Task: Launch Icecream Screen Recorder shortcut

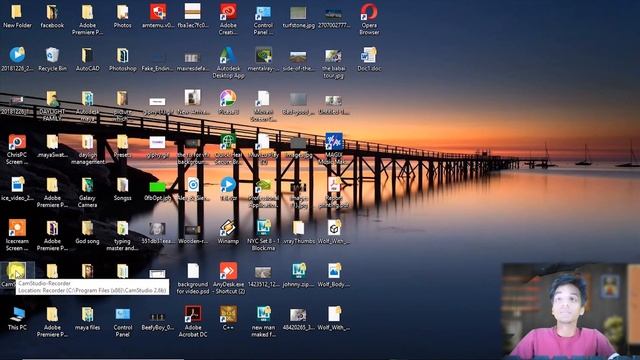Action: pyautogui.click(x=17, y=235)
